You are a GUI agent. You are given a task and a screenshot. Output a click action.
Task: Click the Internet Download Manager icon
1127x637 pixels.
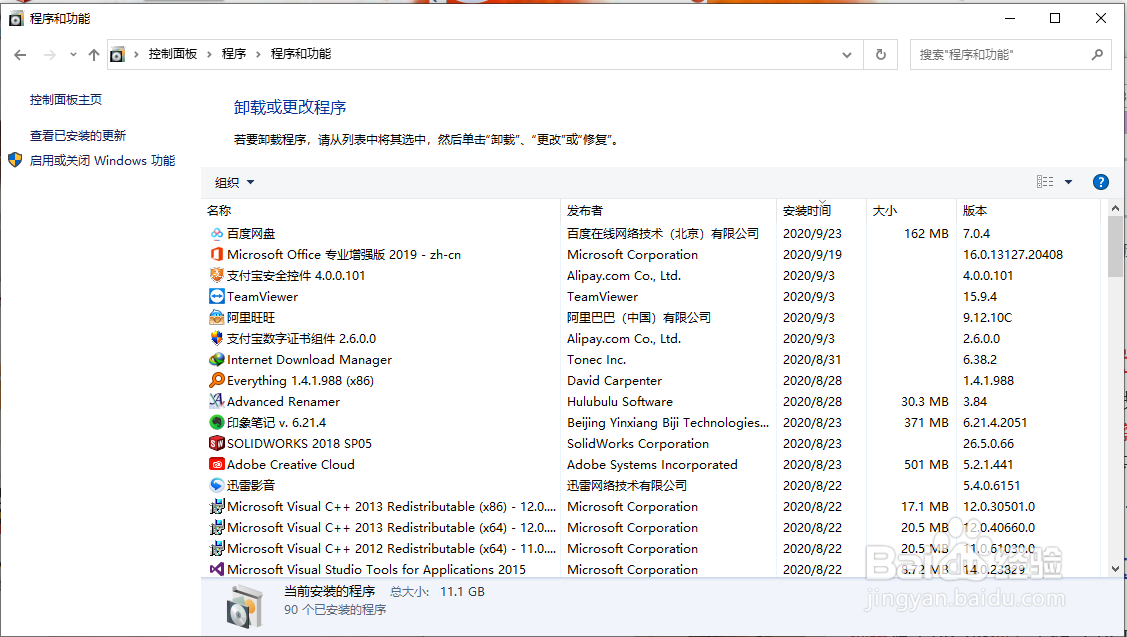click(216, 359)
